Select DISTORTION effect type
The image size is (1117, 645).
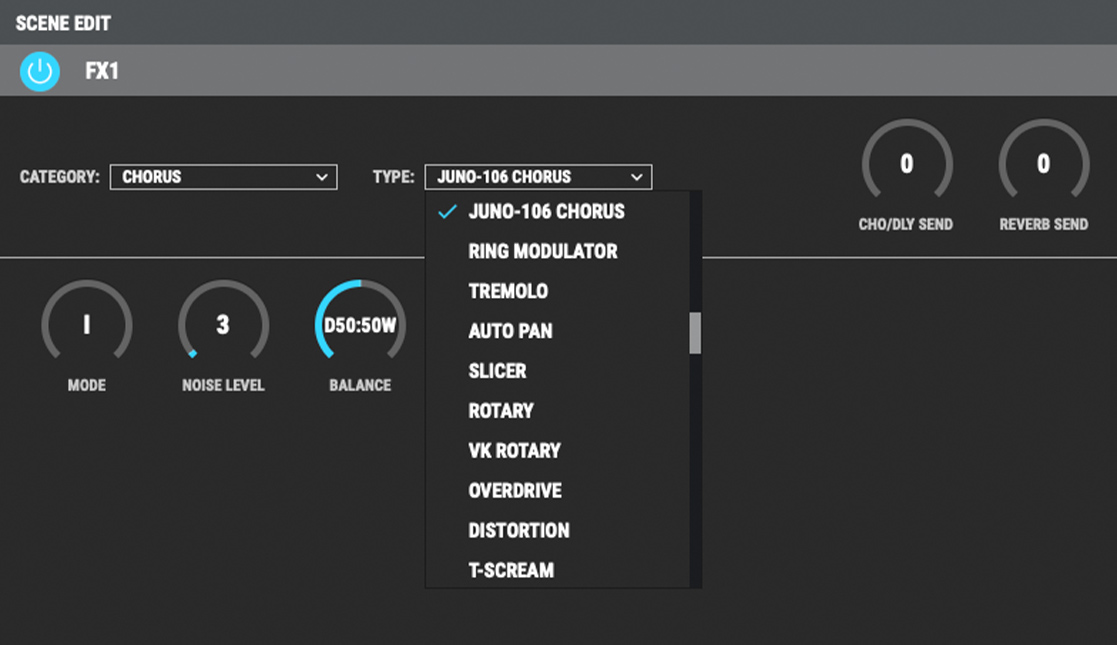coord(557,531)
